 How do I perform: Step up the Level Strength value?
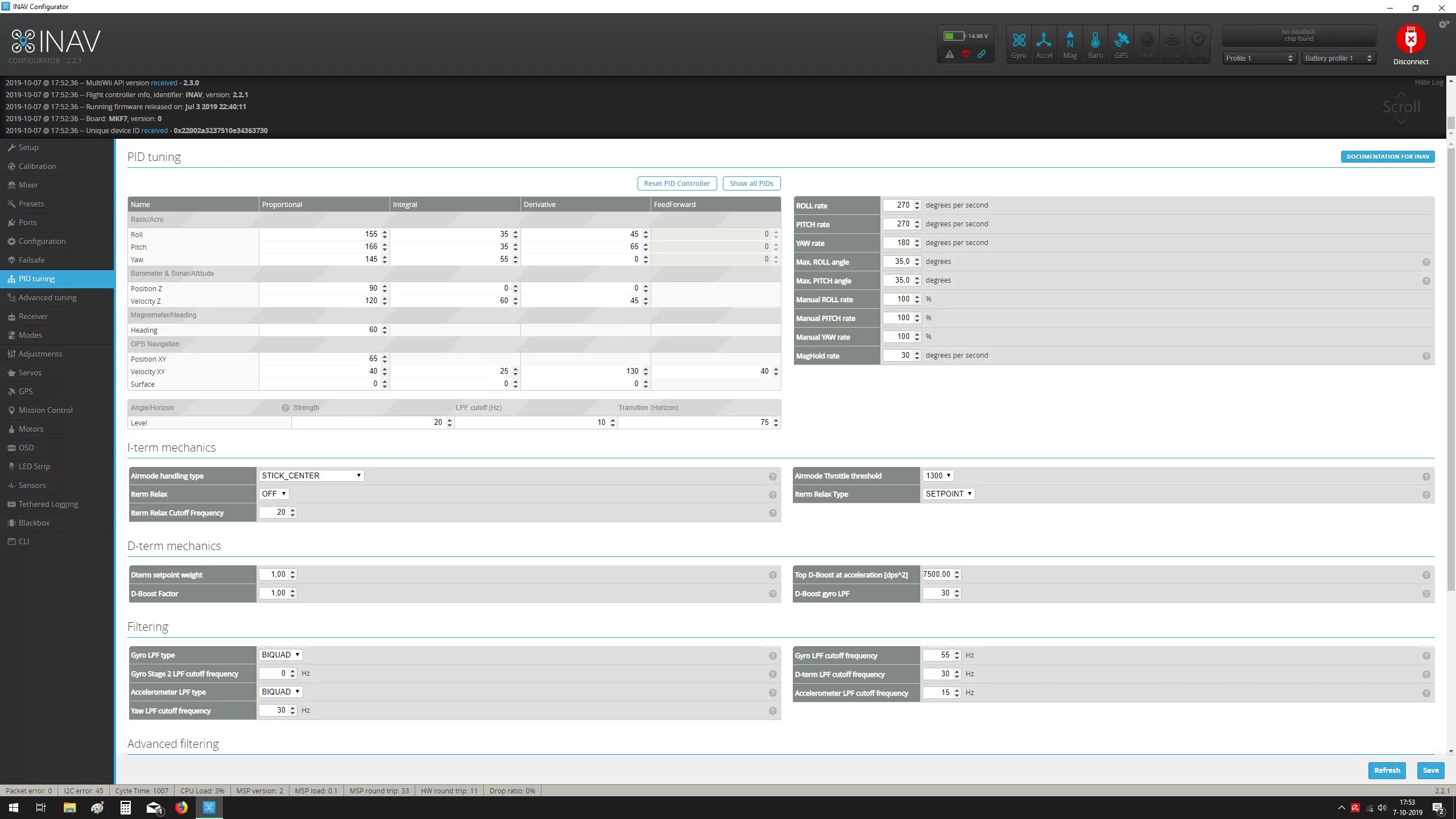(x=449, y=420)
